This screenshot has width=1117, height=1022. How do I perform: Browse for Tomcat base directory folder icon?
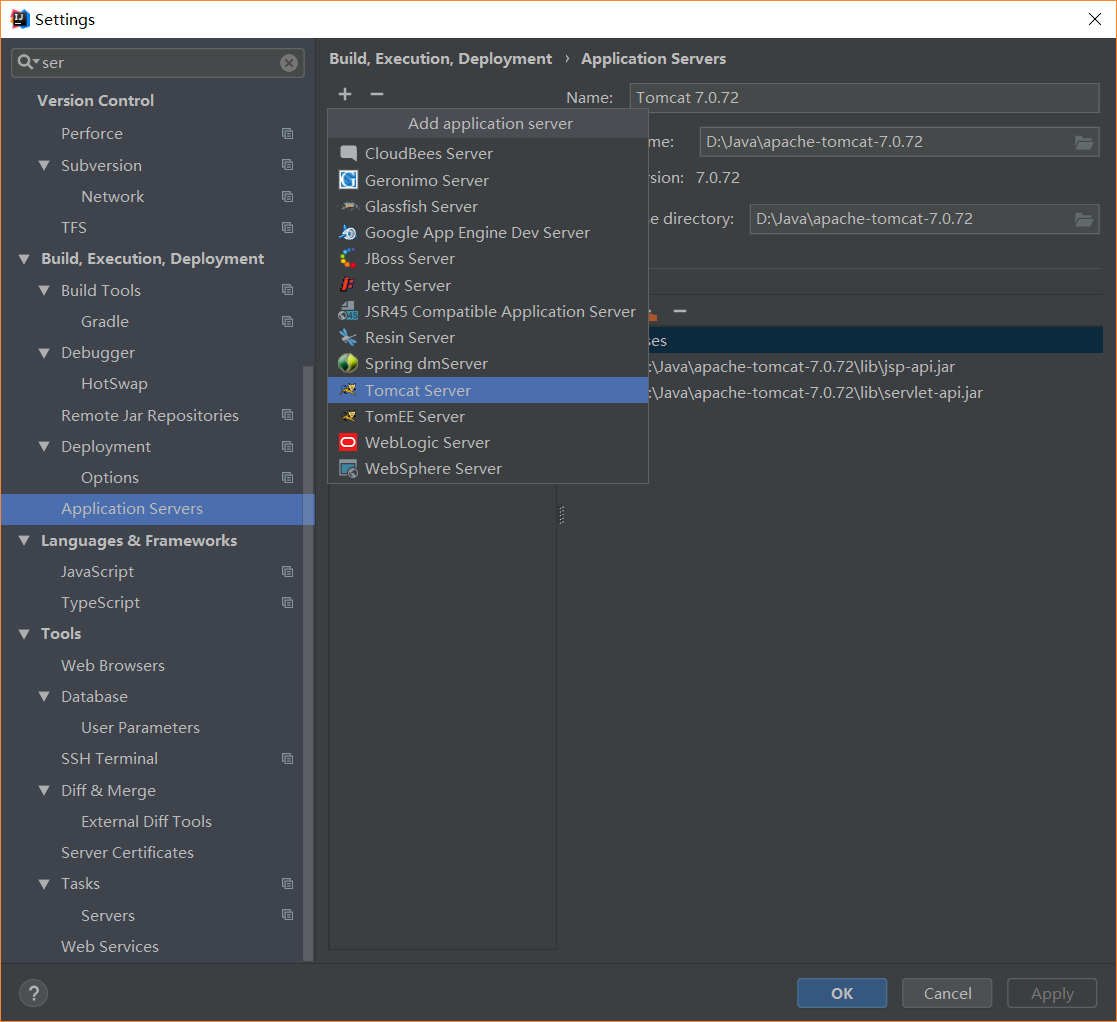(1084, 219)
